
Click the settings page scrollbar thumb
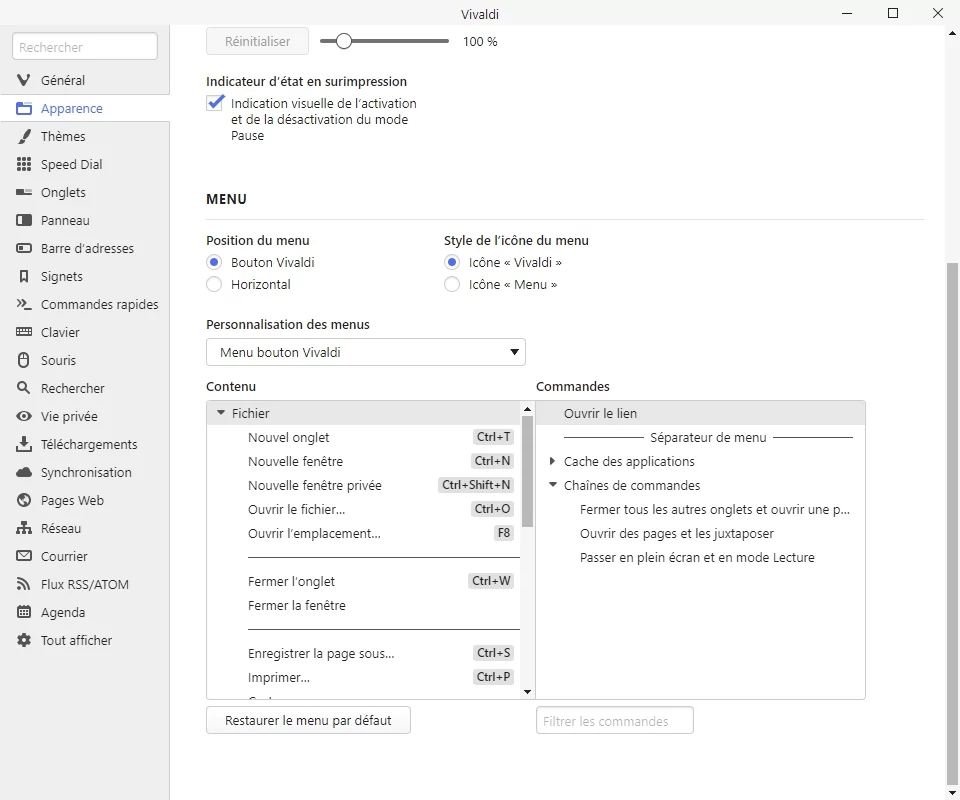952,523
